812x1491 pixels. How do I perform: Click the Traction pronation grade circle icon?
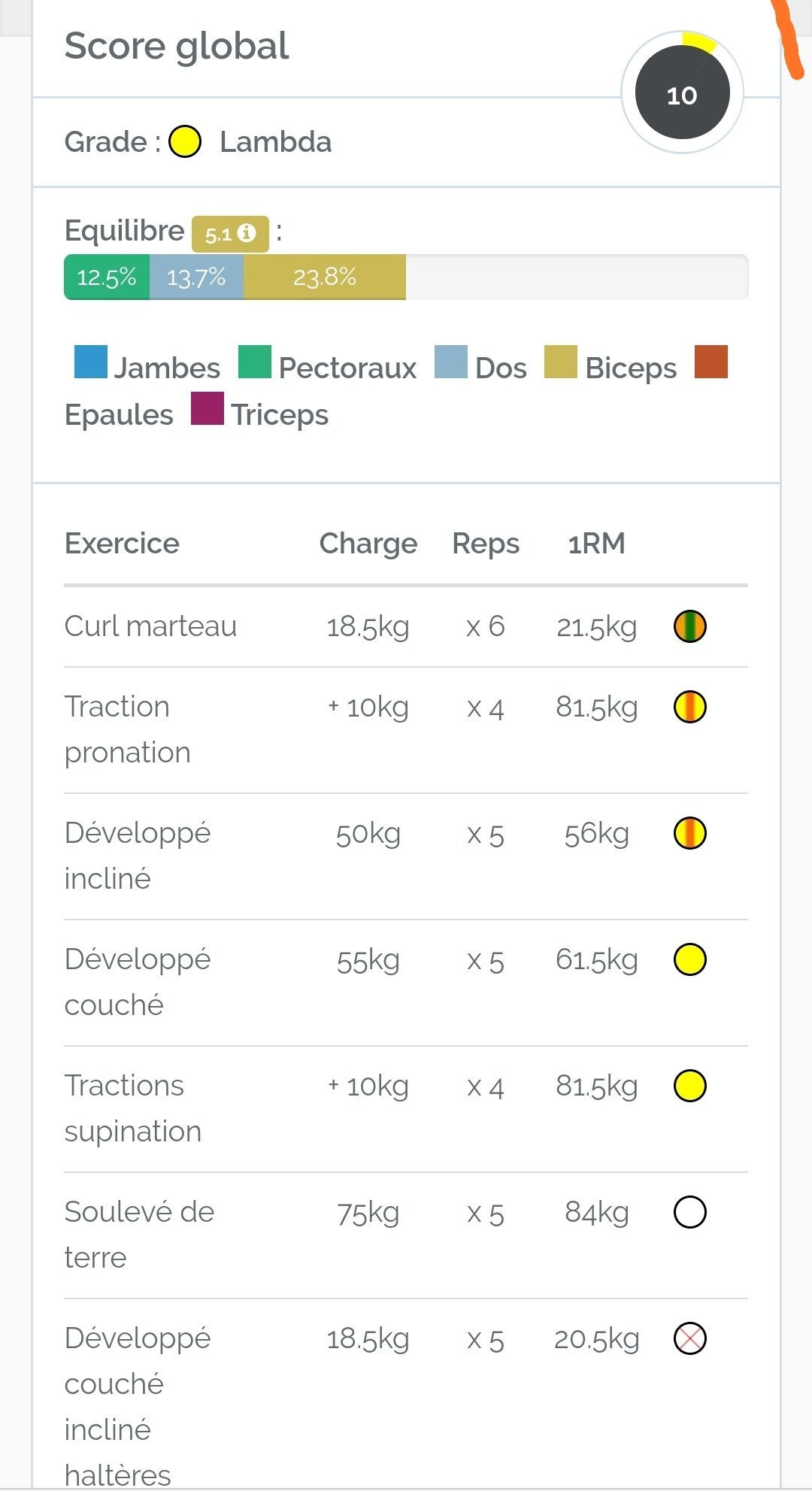[689, 708]
